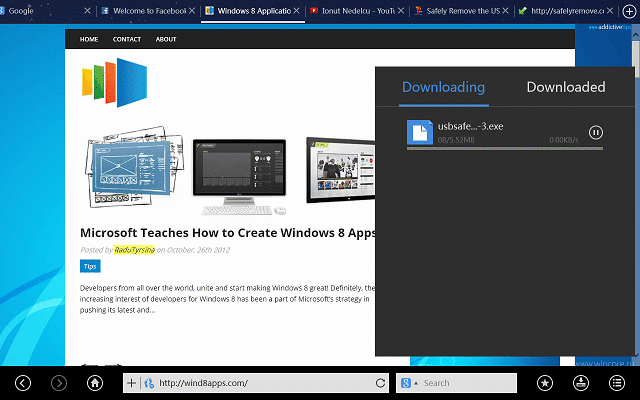640x400 pixels.
Task: Click the 0.00KB/s download speed text
Action: click(564, 140)
